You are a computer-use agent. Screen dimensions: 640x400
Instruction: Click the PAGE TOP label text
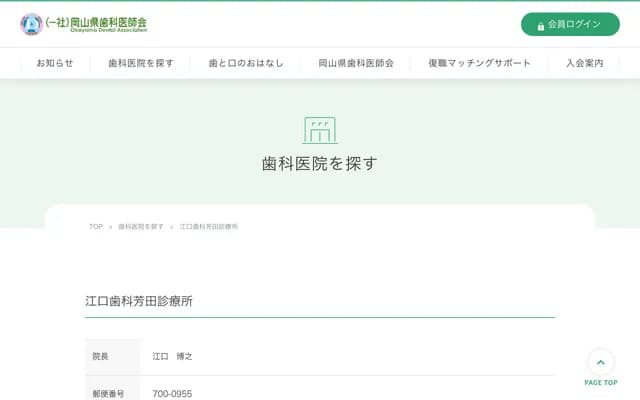tap(601, 382)
